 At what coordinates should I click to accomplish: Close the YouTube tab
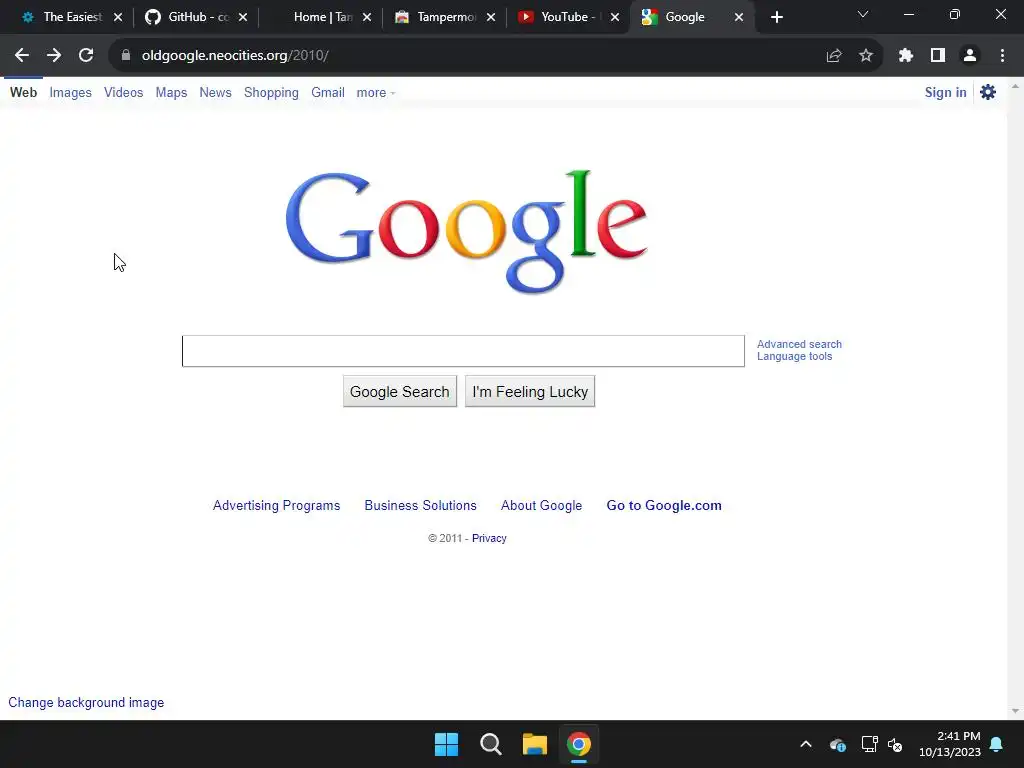point(615,17)
